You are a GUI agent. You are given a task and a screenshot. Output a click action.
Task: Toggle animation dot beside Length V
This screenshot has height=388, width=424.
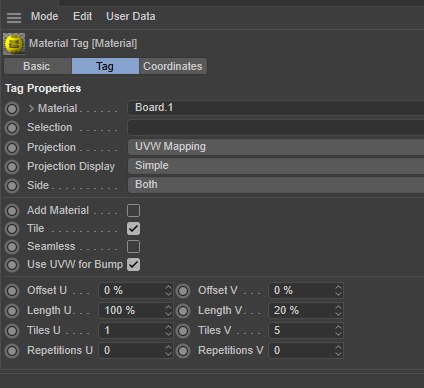[x=183, y=311]
